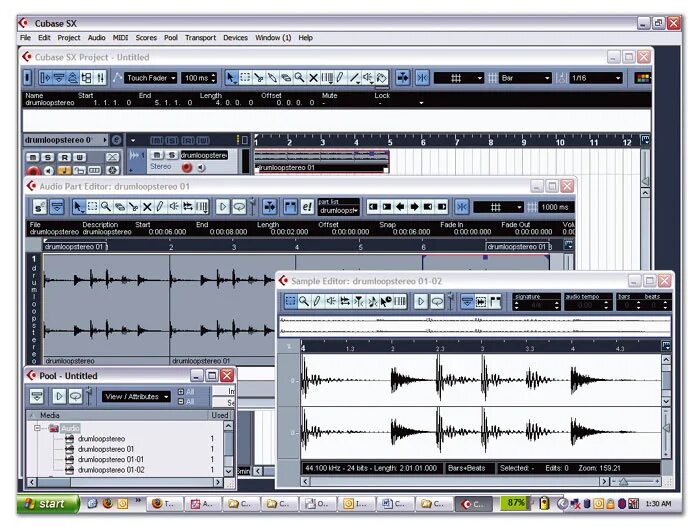Play selected clip in Pool window
Viewport: 700px width, 527px height.
(59, 396)
